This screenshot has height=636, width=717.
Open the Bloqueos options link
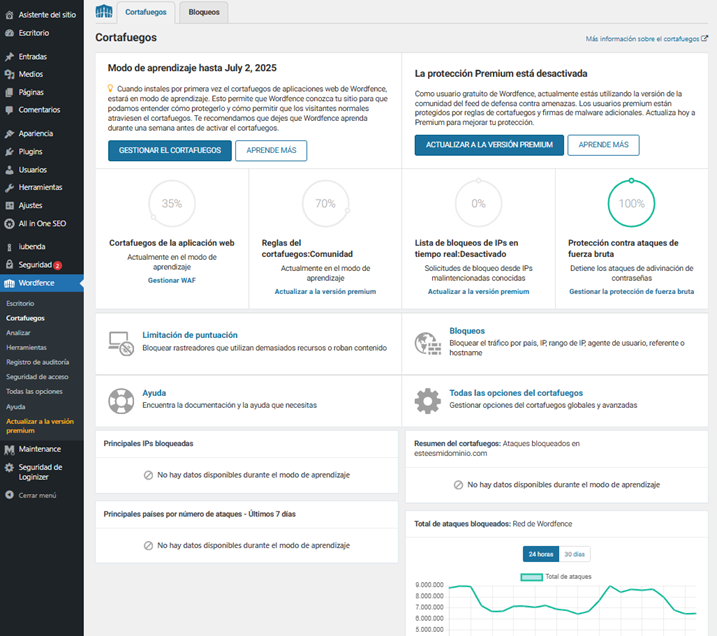(x=467, y=331)
